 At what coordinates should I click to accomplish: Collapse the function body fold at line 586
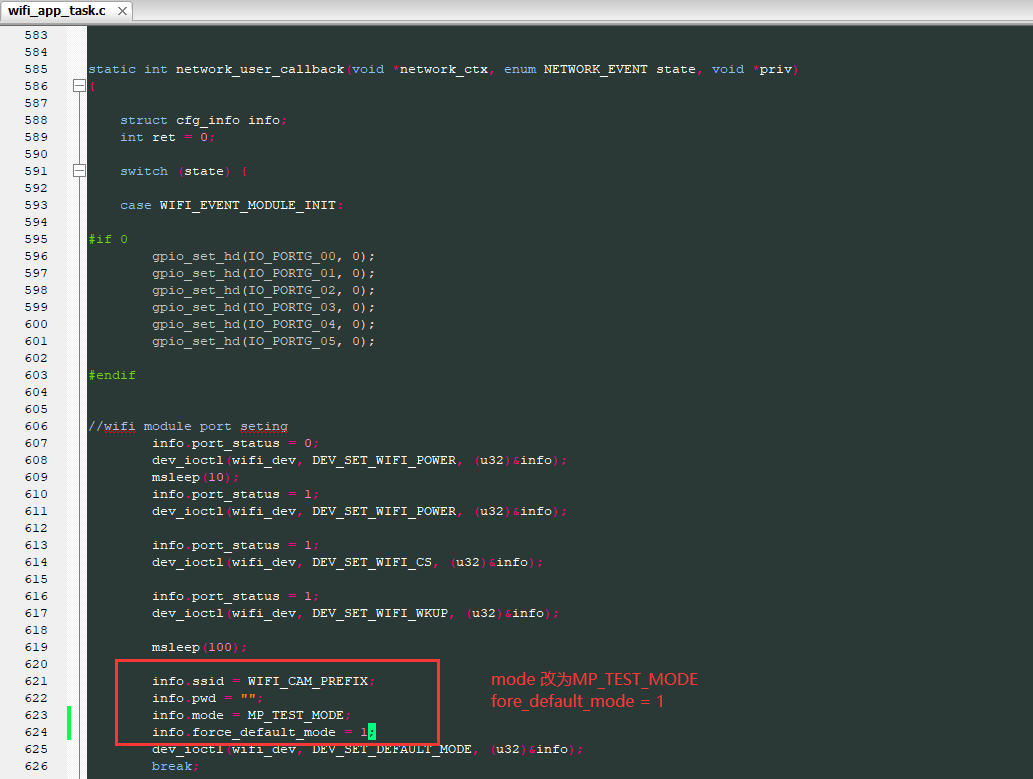79,86
